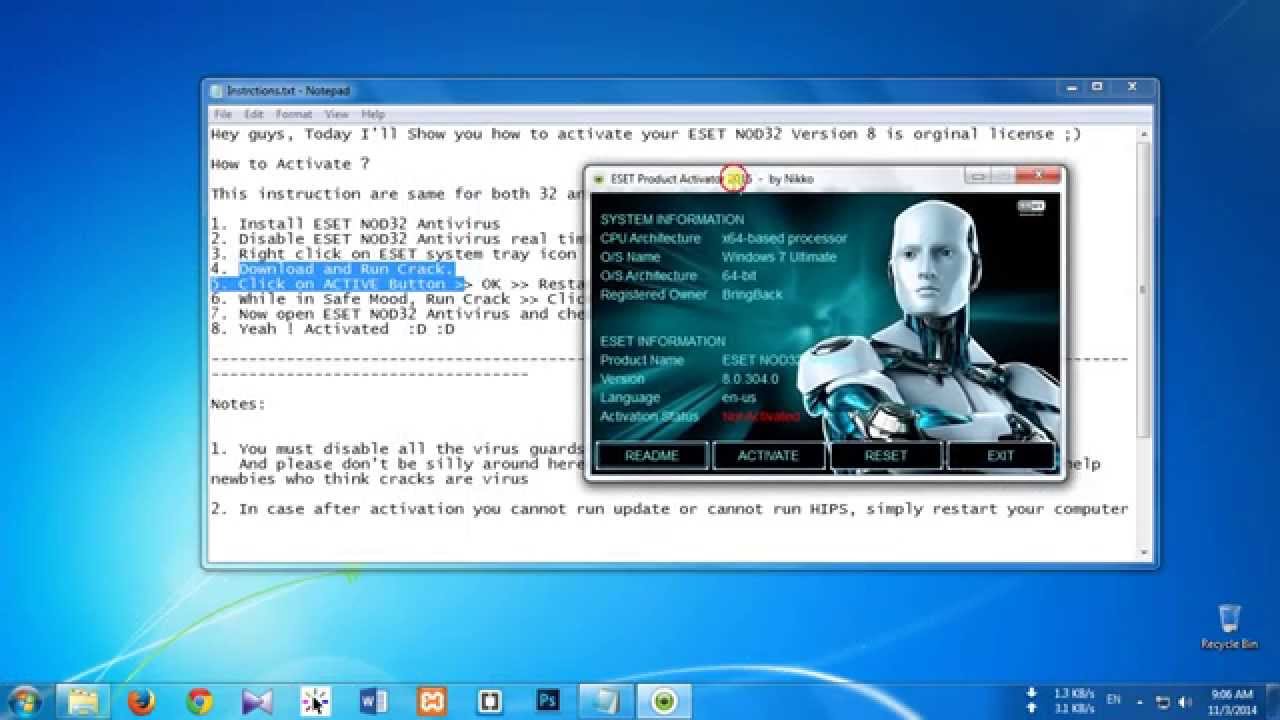Click the 'Hey guys, Today' first line
Image resolution: width=1280 pixels, height=720 pixels.
[x=646, y=134]
